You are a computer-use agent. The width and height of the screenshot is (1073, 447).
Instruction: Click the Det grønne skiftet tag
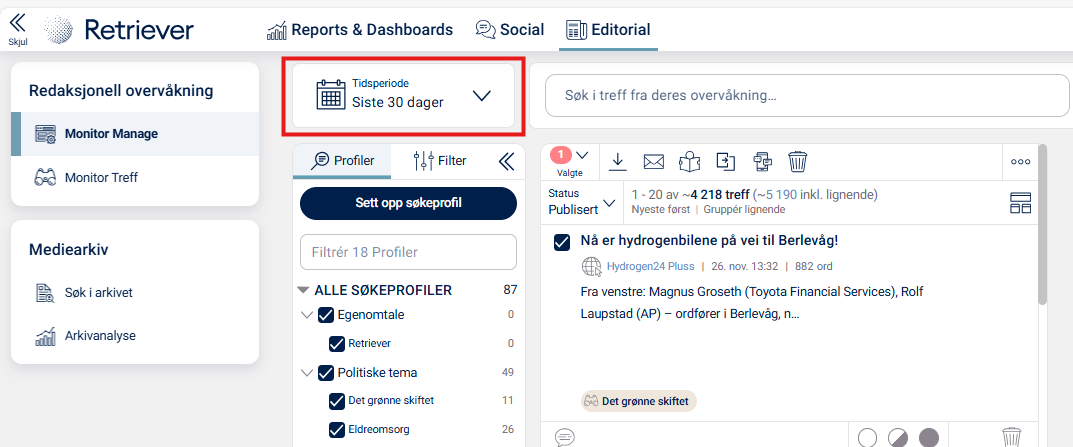[639, 401]
